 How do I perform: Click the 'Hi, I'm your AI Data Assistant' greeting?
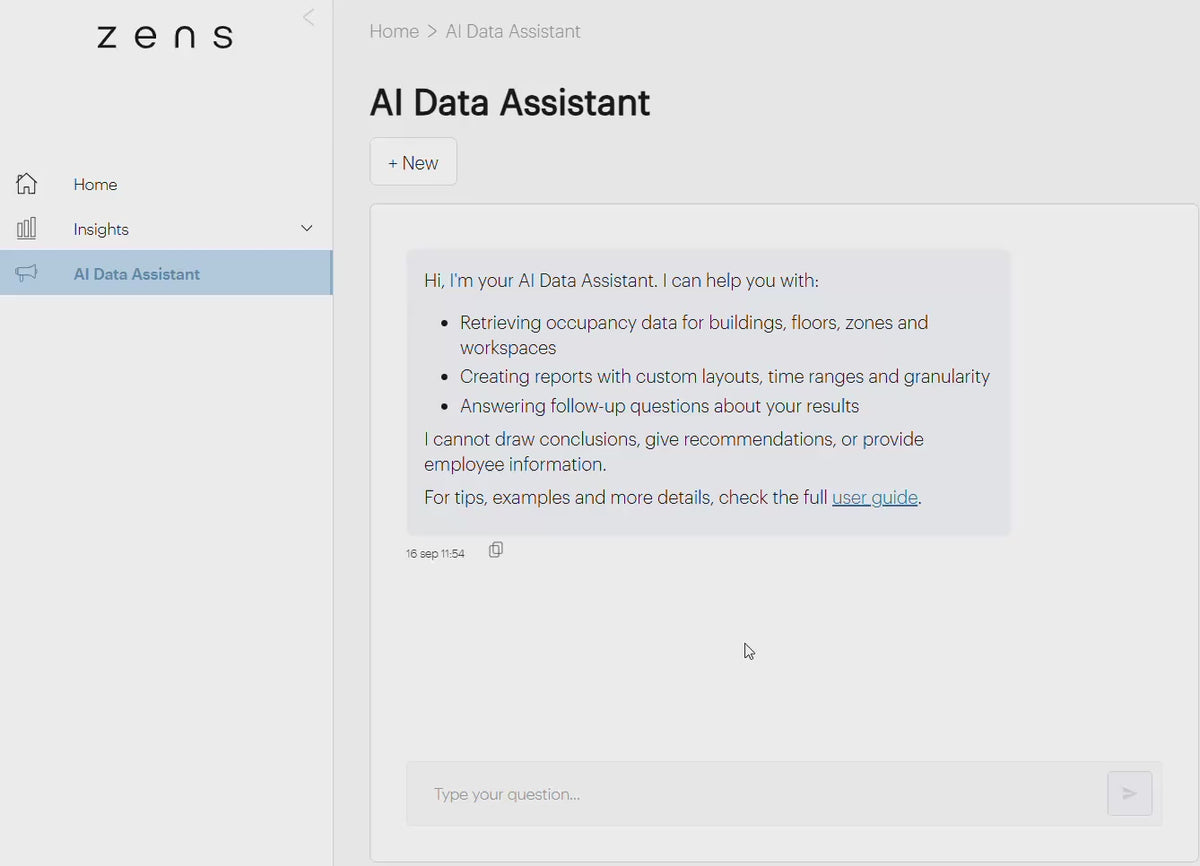tap(621, 281)
